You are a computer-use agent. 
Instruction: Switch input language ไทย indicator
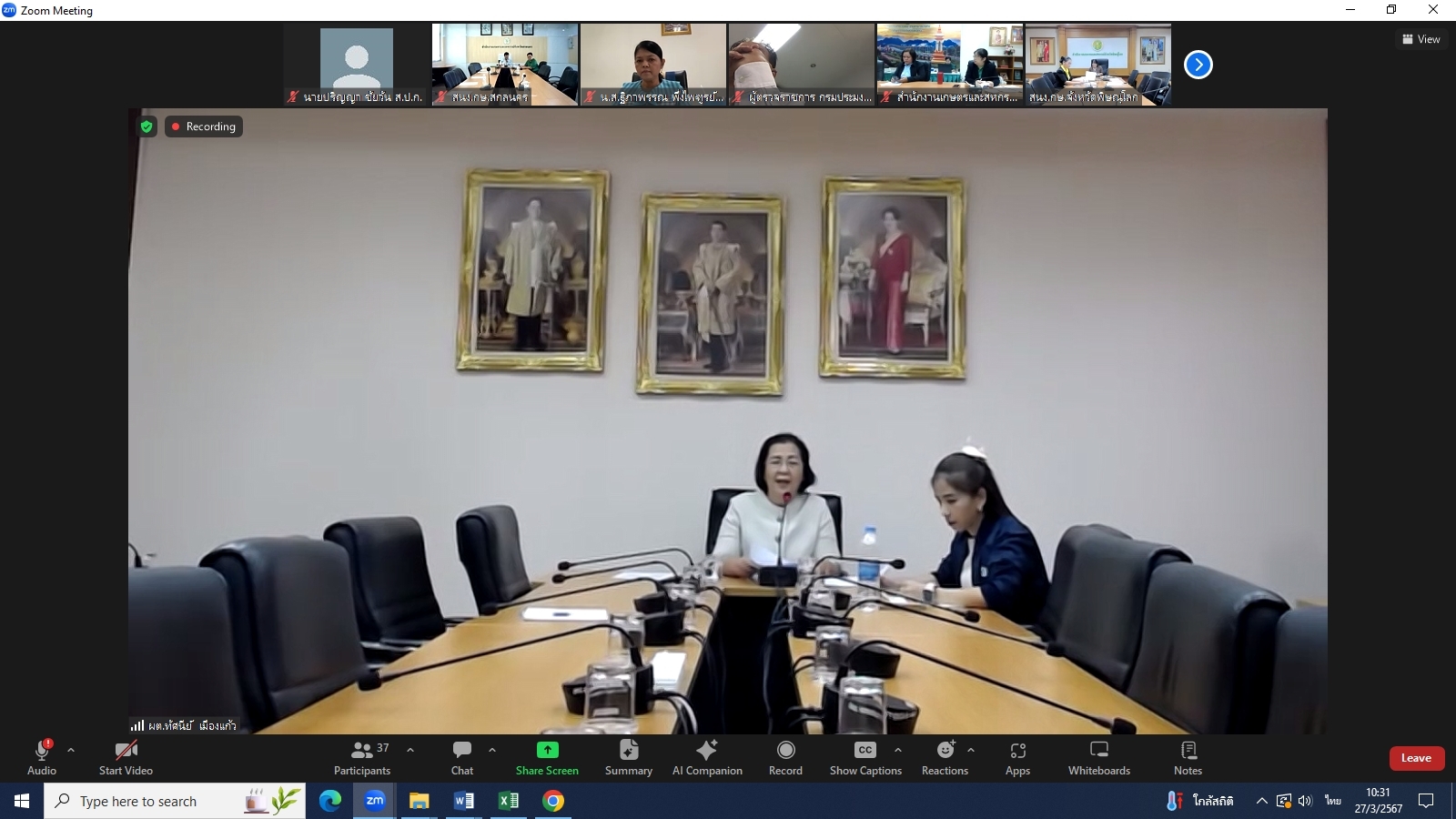[x=1333, y=801]
